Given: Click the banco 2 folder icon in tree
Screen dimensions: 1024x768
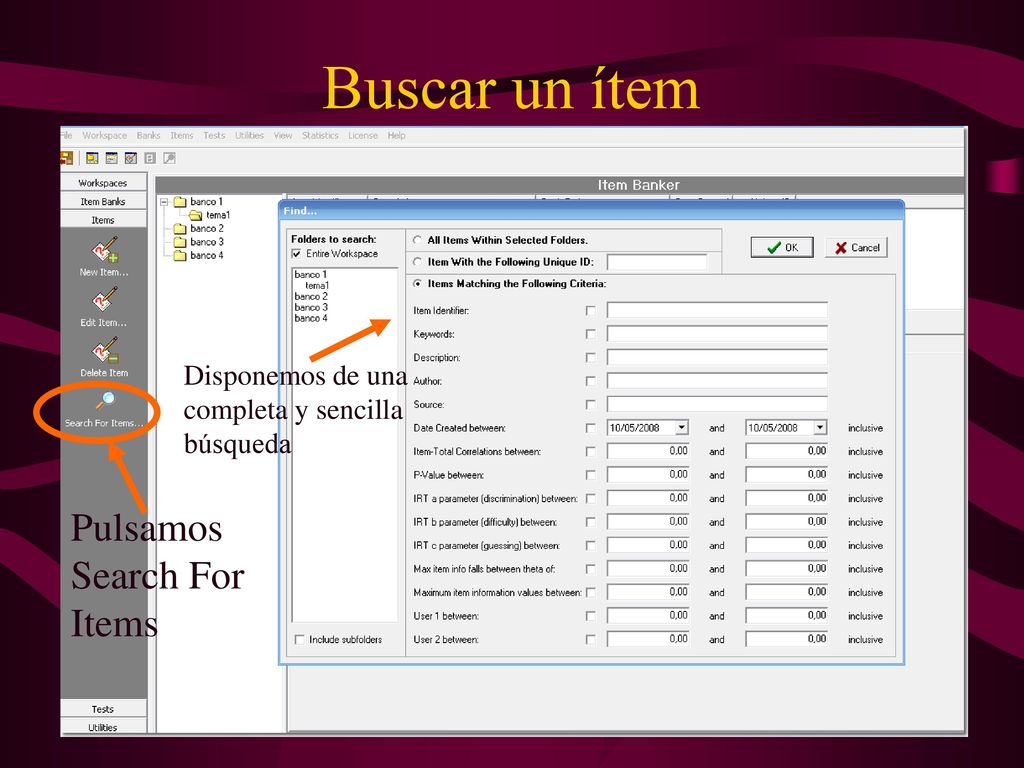Looking at the screenshot, I should tap(180, 229).
